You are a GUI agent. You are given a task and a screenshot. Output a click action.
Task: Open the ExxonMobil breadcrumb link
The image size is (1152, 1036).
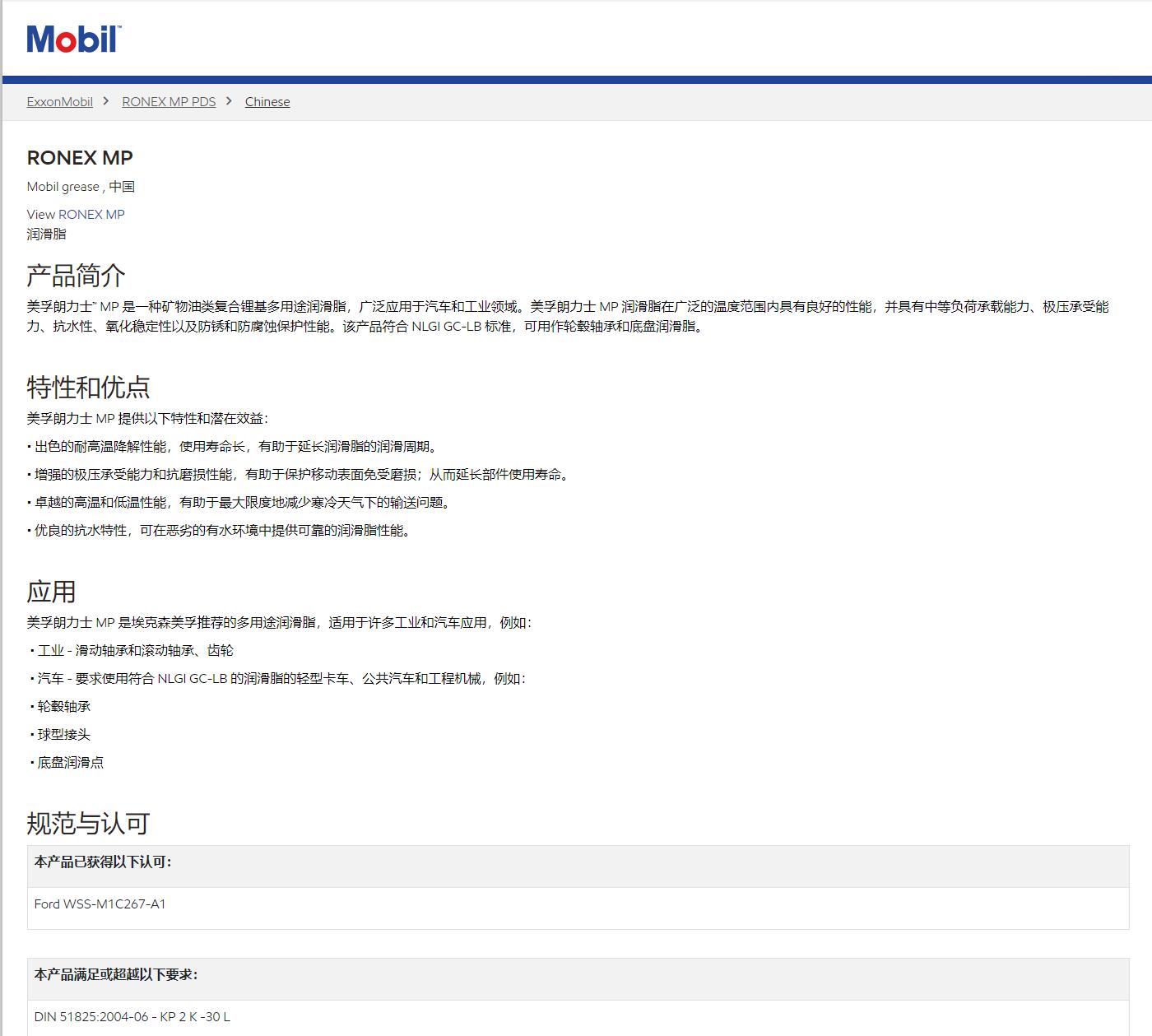coord(59,102)
